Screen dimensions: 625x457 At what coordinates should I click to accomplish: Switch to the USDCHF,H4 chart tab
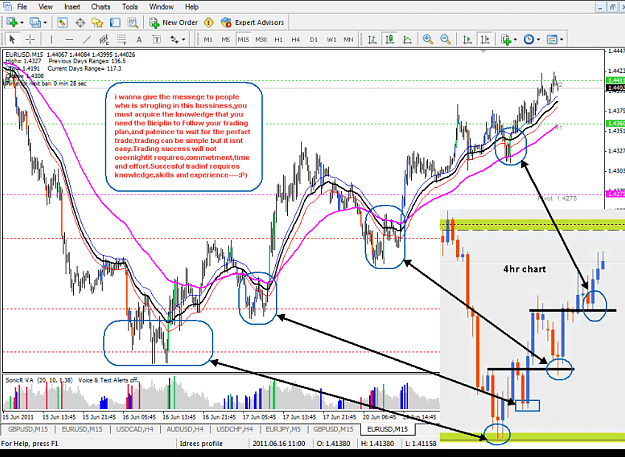point(234,429)
